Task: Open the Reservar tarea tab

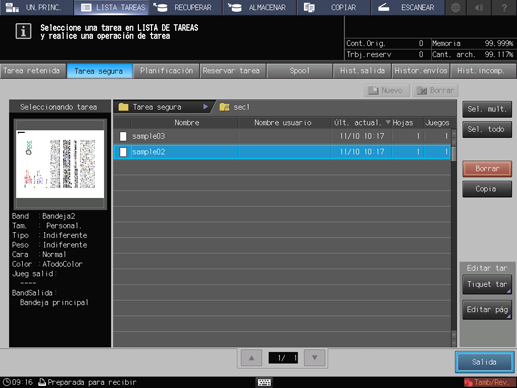Action: point(232,71)
